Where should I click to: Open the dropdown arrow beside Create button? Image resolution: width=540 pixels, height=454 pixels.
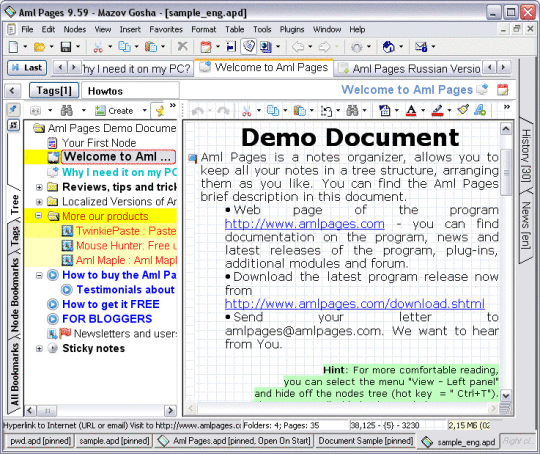145,111
